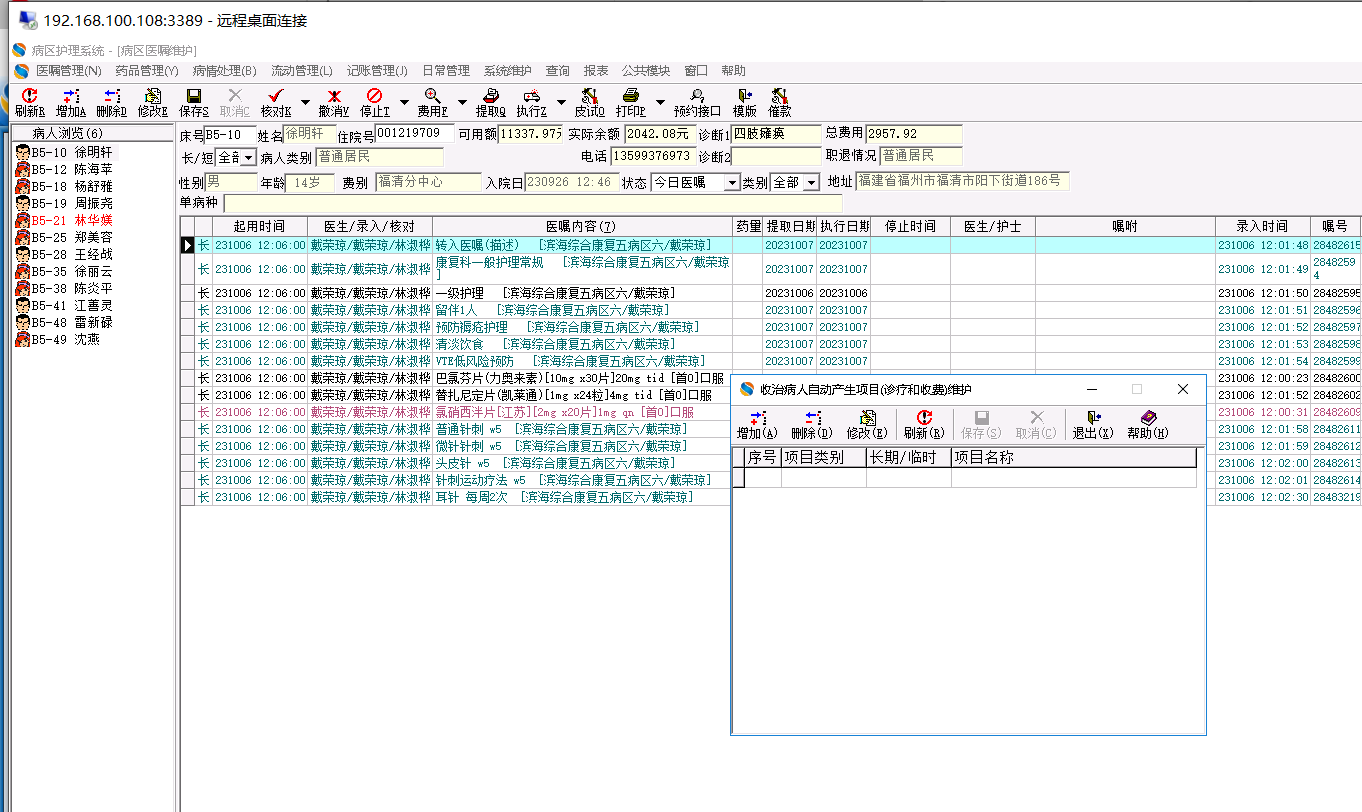
Task: Open the 记账管理(J) menu
Action: coord(377,71)
